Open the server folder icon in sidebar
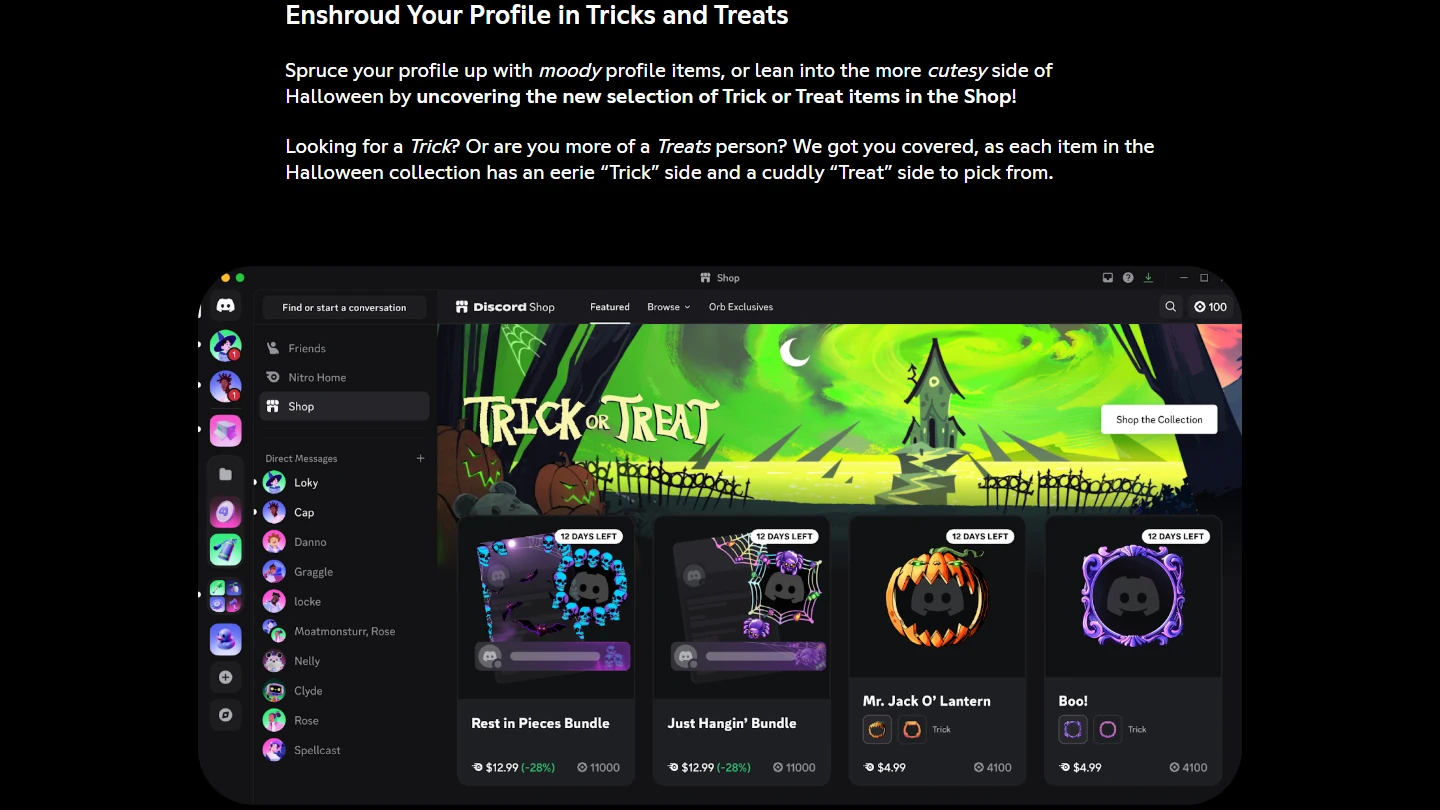This screenshot has height=810, width=1440. pyautogui.click(x=226, y=474)
